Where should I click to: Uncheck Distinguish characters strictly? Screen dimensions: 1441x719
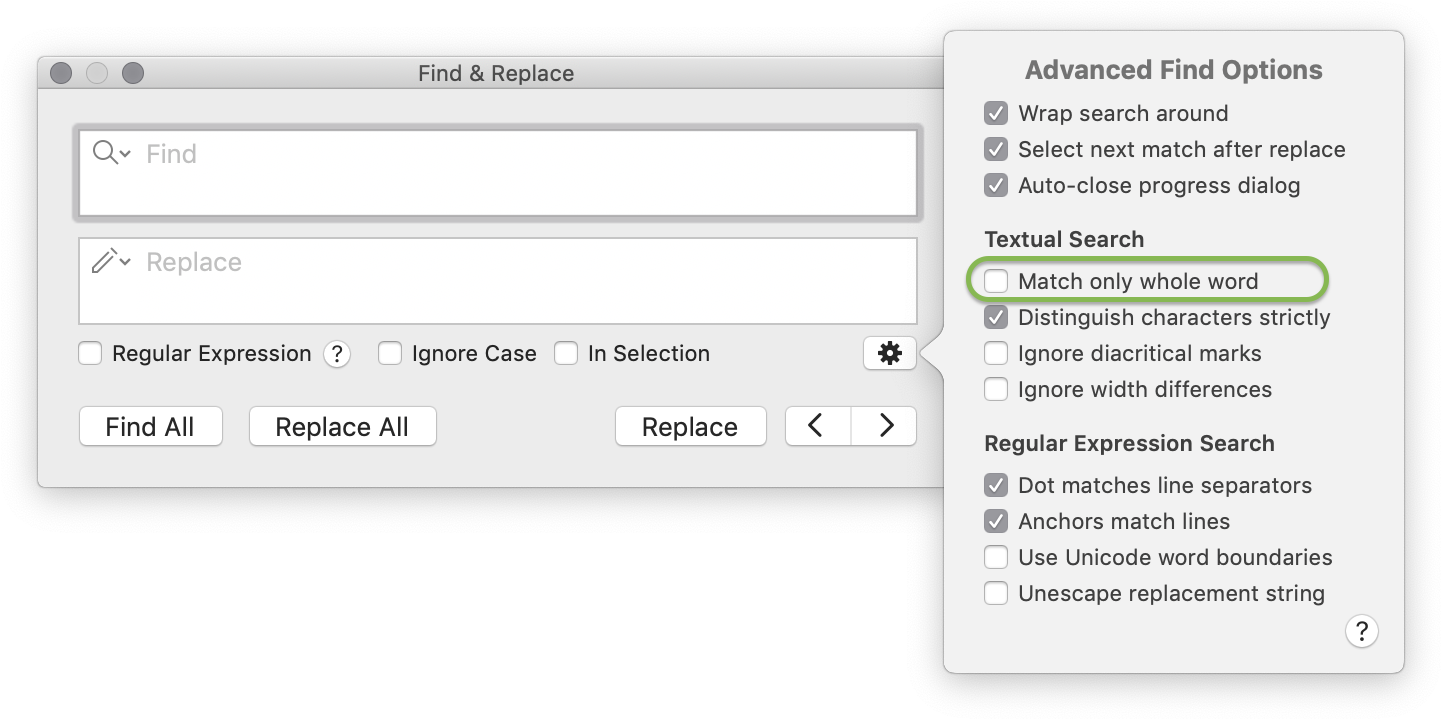(x=996, y=317)
